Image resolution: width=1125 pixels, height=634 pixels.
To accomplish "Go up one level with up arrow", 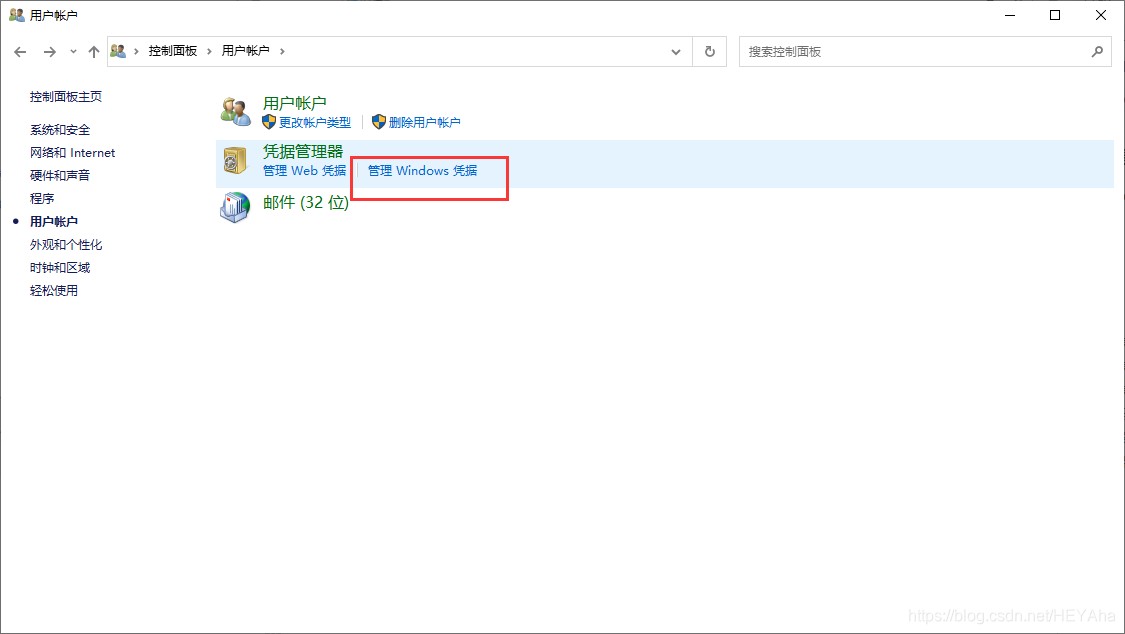I will (94, 52).
